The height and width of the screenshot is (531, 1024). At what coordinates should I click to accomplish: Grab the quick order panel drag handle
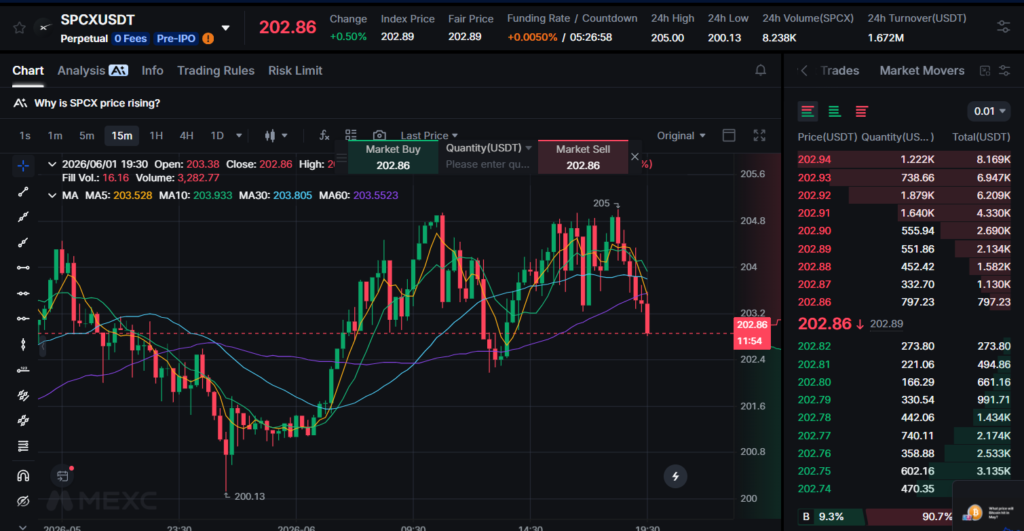[342, 157]
